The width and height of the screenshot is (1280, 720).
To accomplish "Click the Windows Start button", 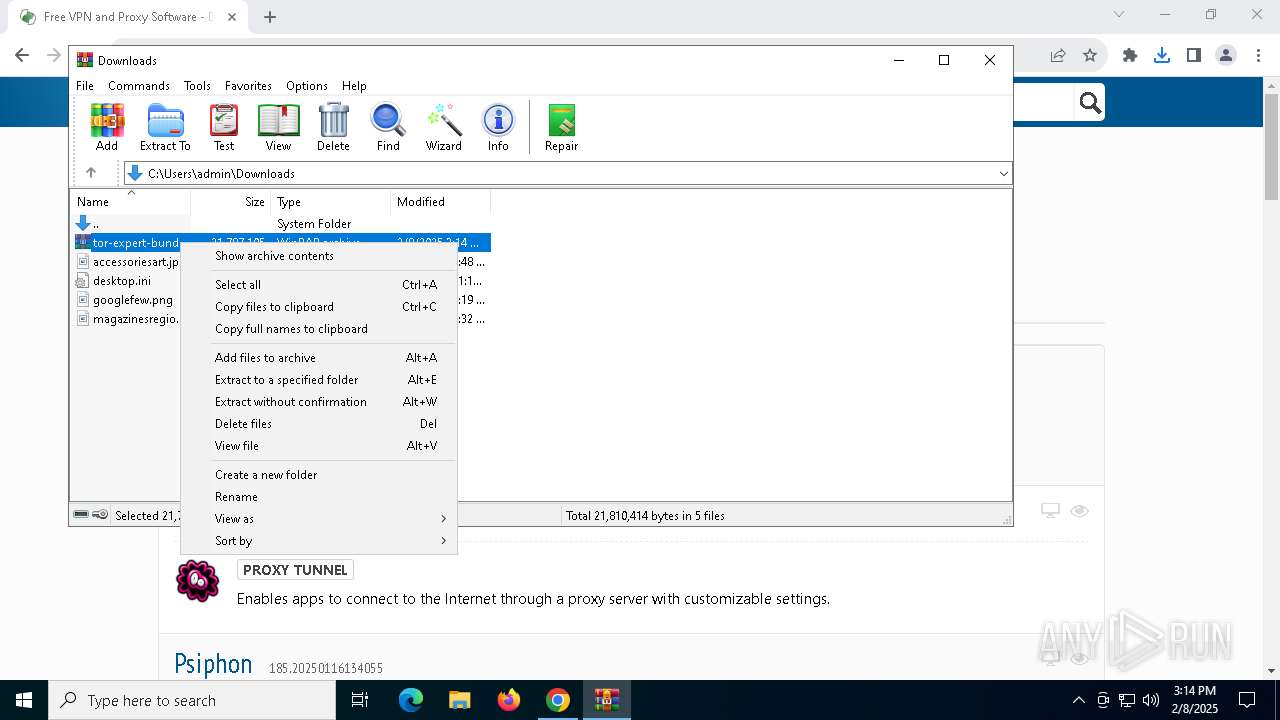I will pyautogui.click(x=24, y=700).
